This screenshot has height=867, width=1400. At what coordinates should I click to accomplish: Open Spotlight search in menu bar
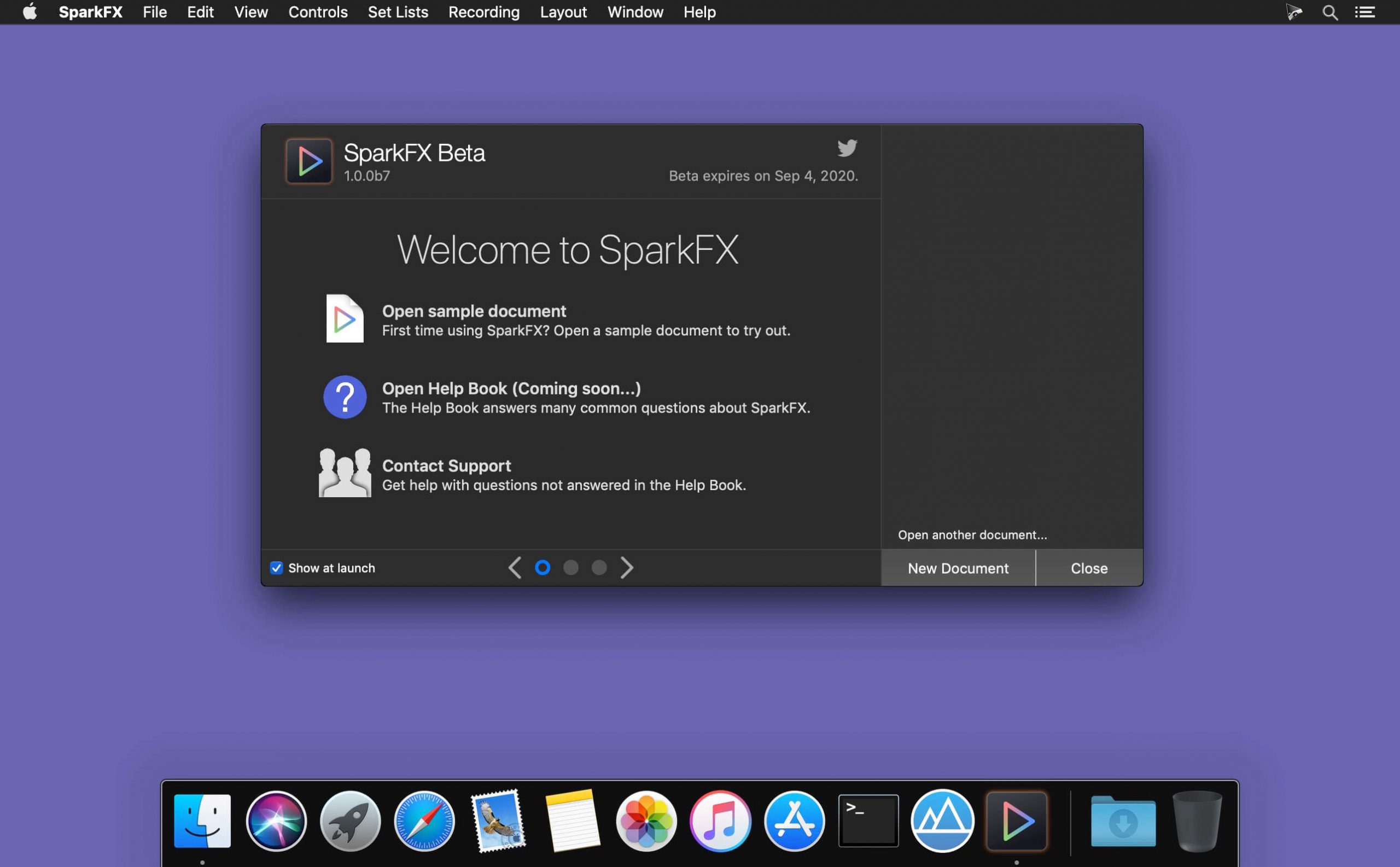tap(1330, 12)
